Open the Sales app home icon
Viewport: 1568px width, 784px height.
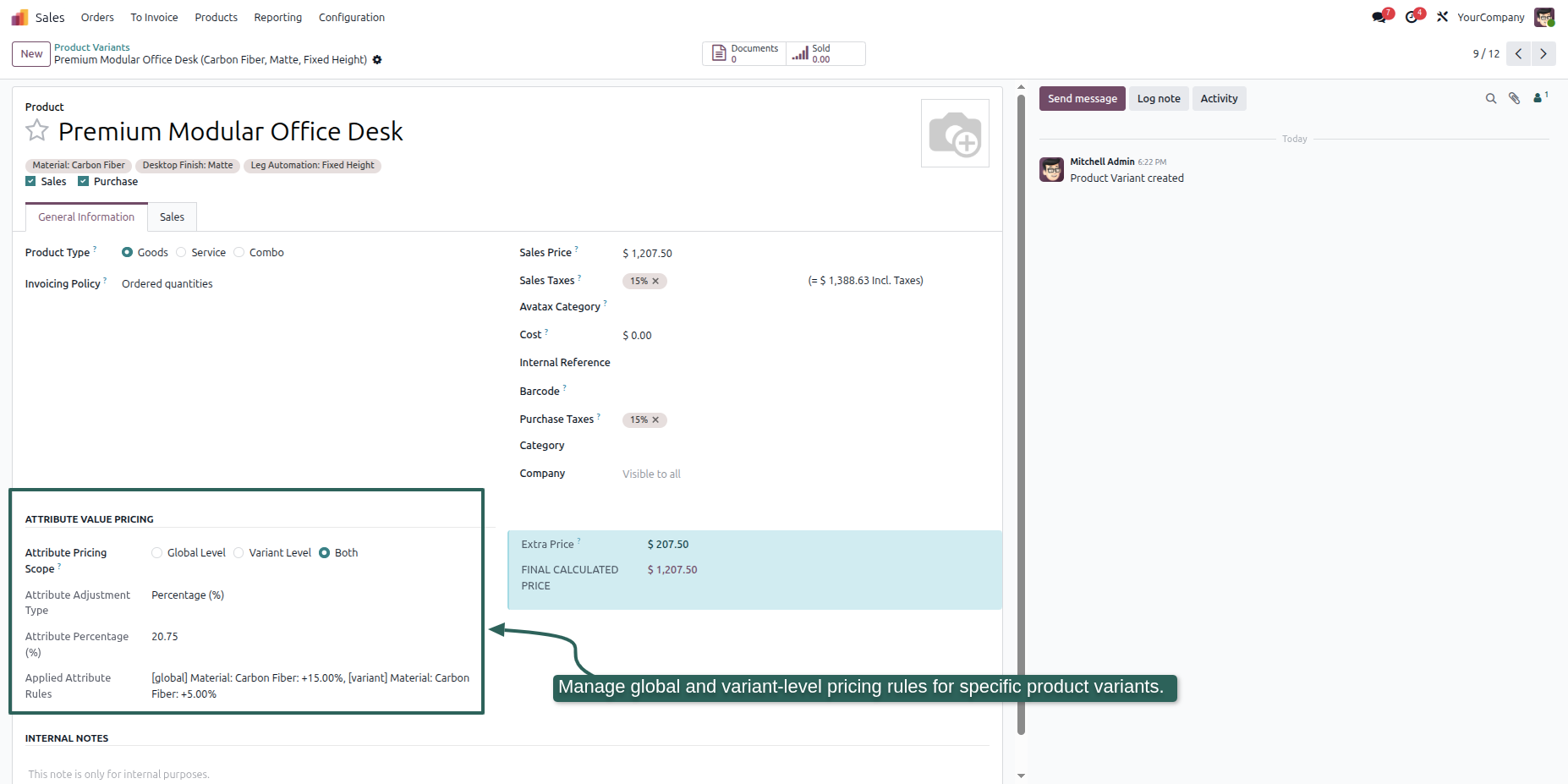[19, 17]
